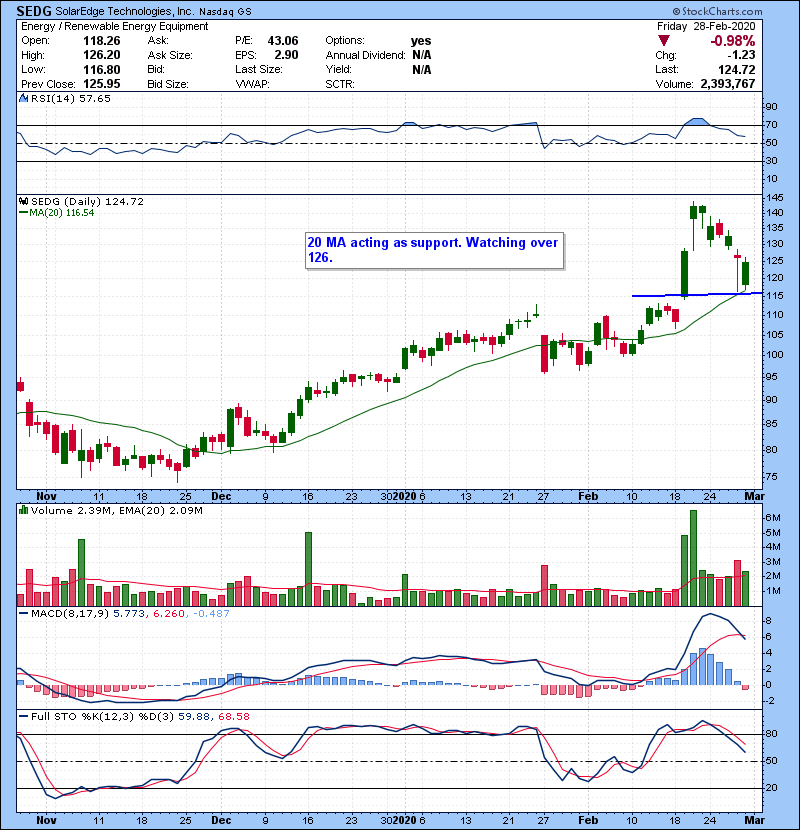Click the VWAP label in header
Image resolution: width=800 pixels, height=830 pixels.
click(x=253, y=84)
